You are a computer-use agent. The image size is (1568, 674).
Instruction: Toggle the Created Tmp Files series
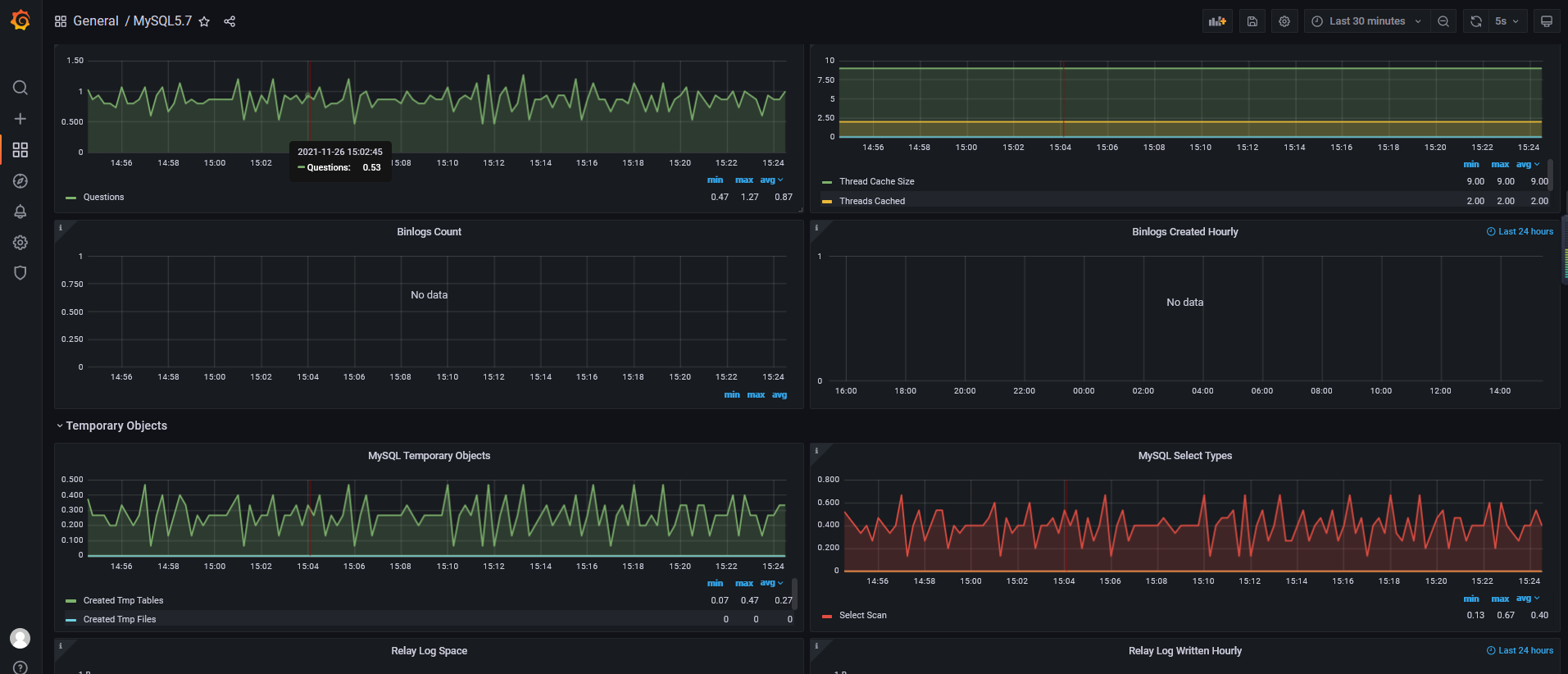point(120,619)
